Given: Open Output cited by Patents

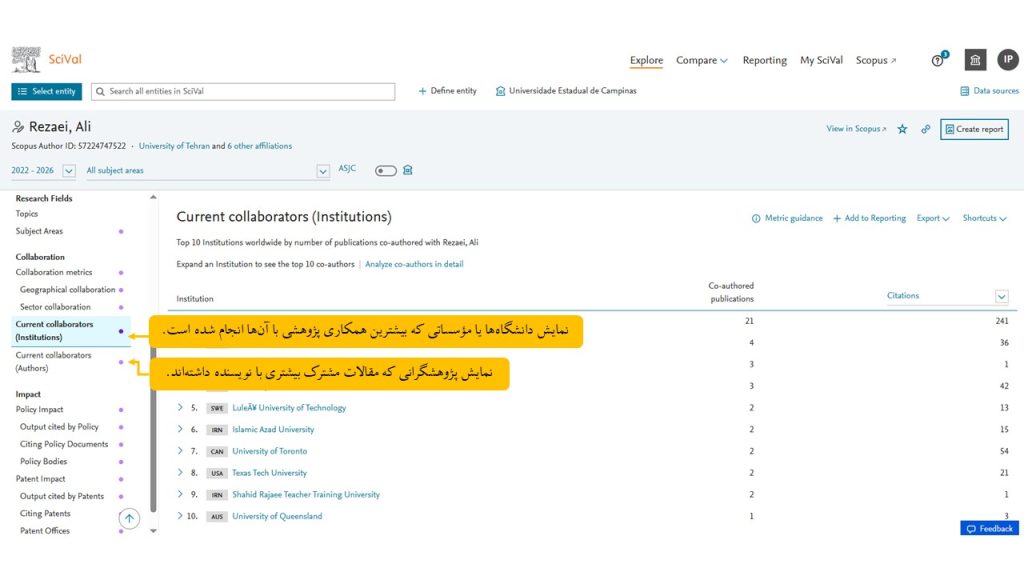Looking at the screenshot, I should coord(61,496).
